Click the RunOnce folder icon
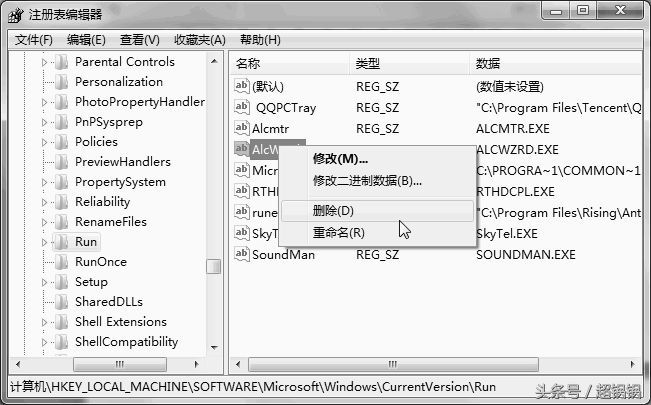Screen dimensions: 651x405 tap(61, 262)
